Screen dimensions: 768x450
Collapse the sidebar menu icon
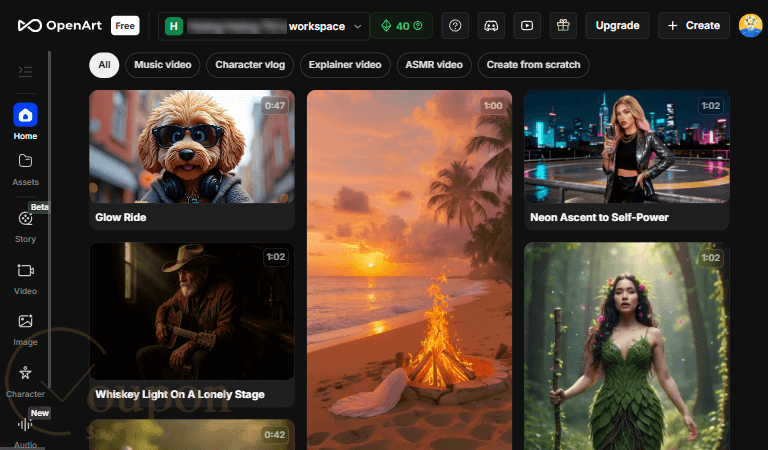coord(25,71)
